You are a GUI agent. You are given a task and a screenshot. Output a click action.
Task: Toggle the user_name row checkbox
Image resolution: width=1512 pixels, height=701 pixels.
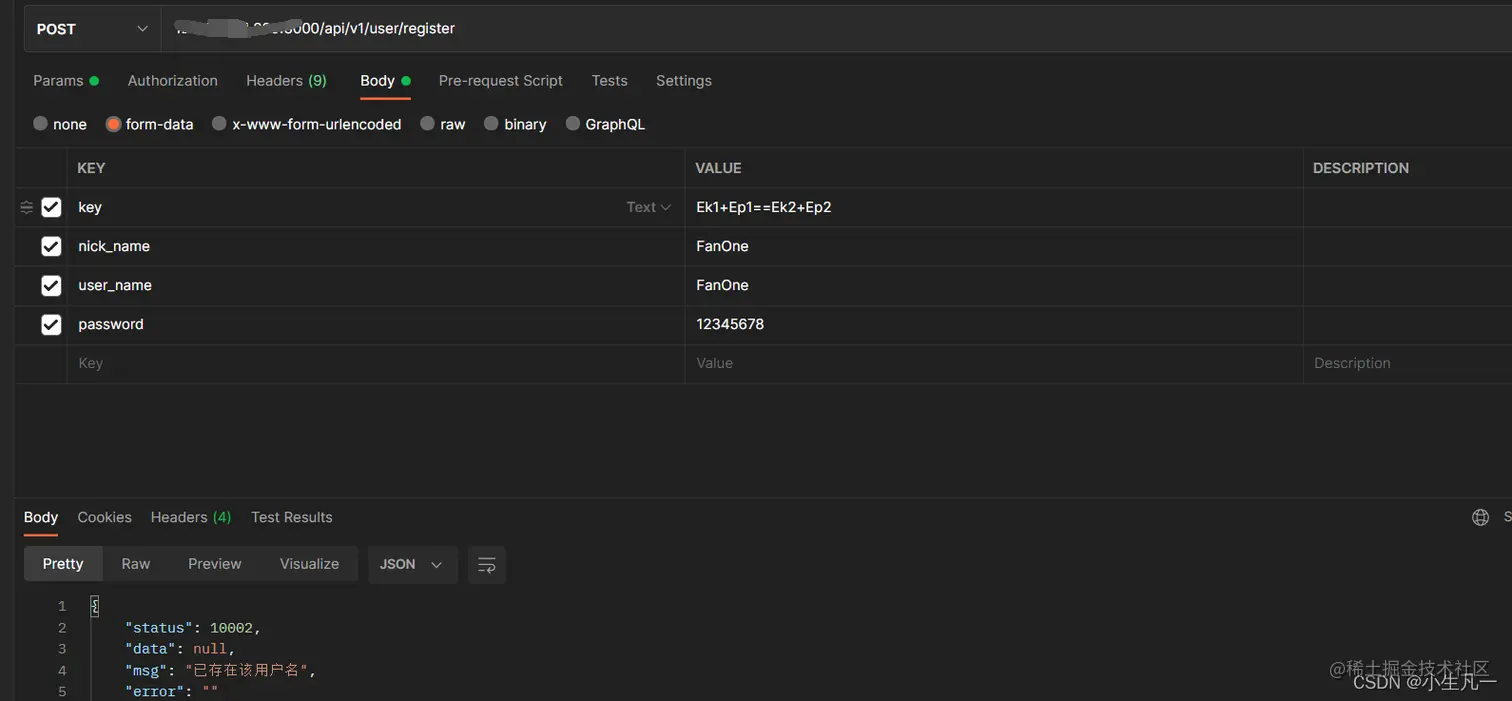tap(51, 285)
